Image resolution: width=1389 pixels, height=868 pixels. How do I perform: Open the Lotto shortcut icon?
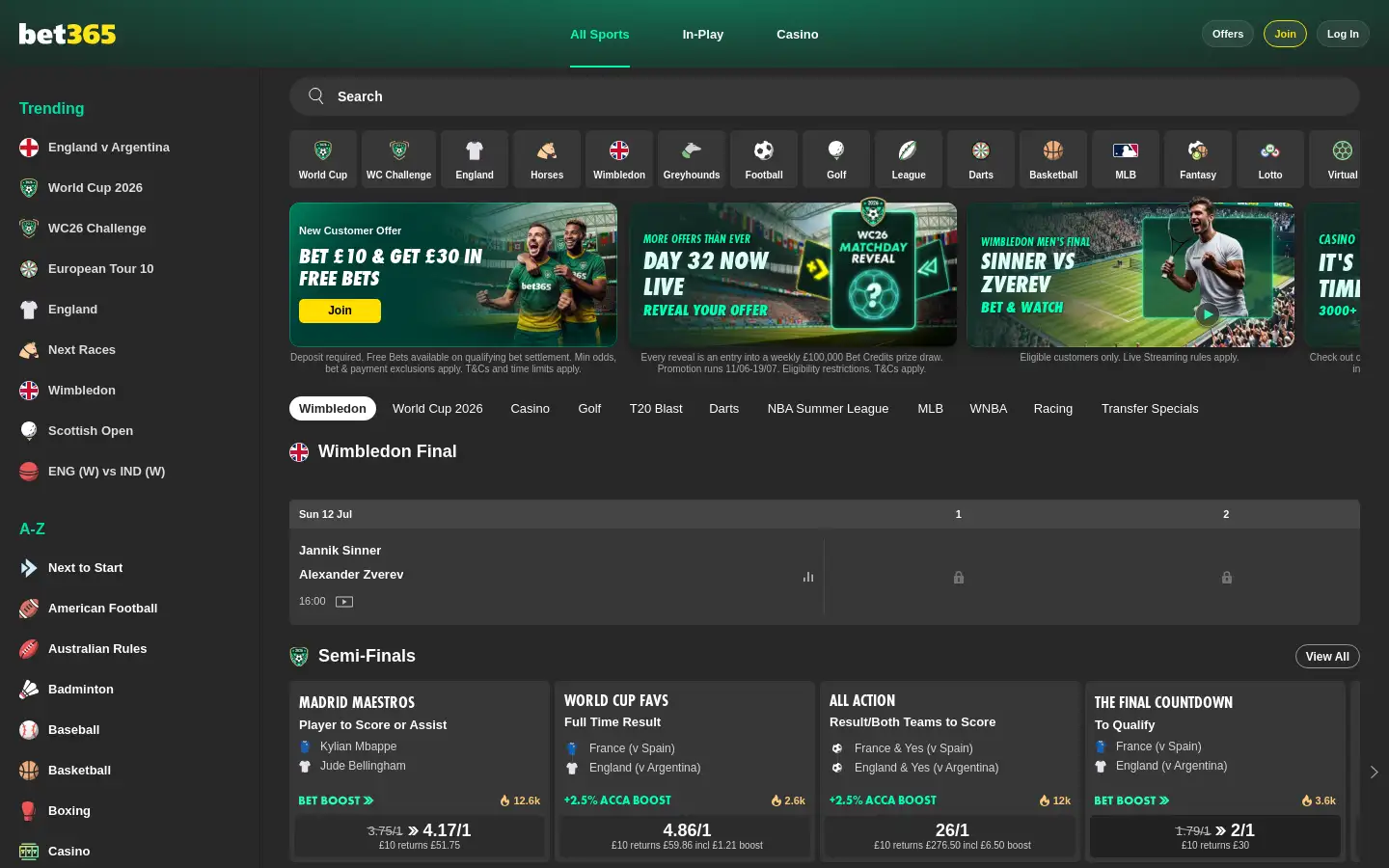(1270, 159)
